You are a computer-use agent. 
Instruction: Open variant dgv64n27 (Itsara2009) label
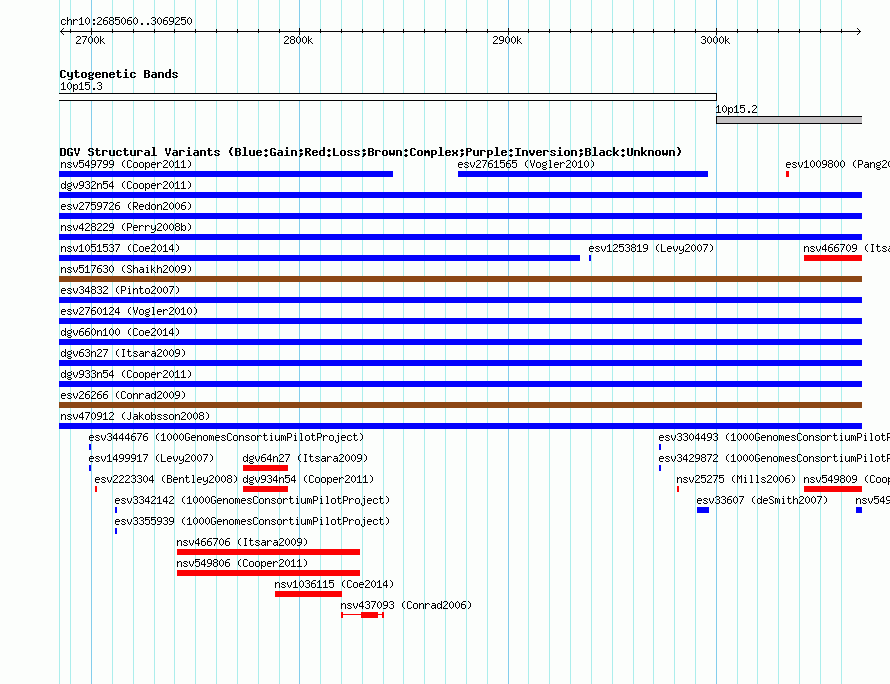pyautogui.click(x=305, y=458)
